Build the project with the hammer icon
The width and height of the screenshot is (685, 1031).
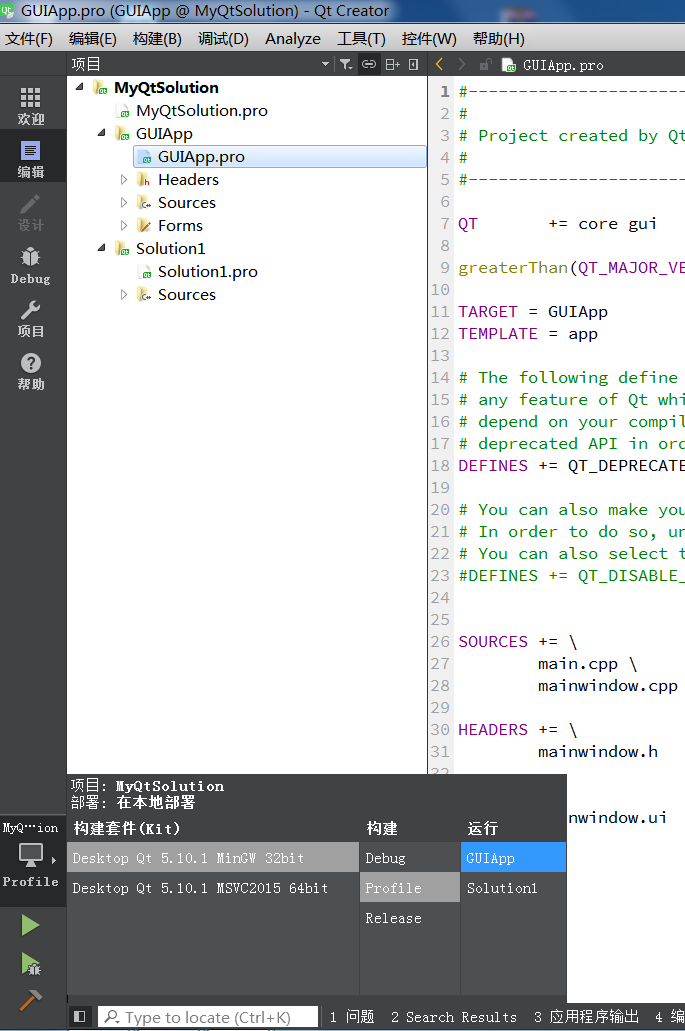click(x=30, y=1001)
